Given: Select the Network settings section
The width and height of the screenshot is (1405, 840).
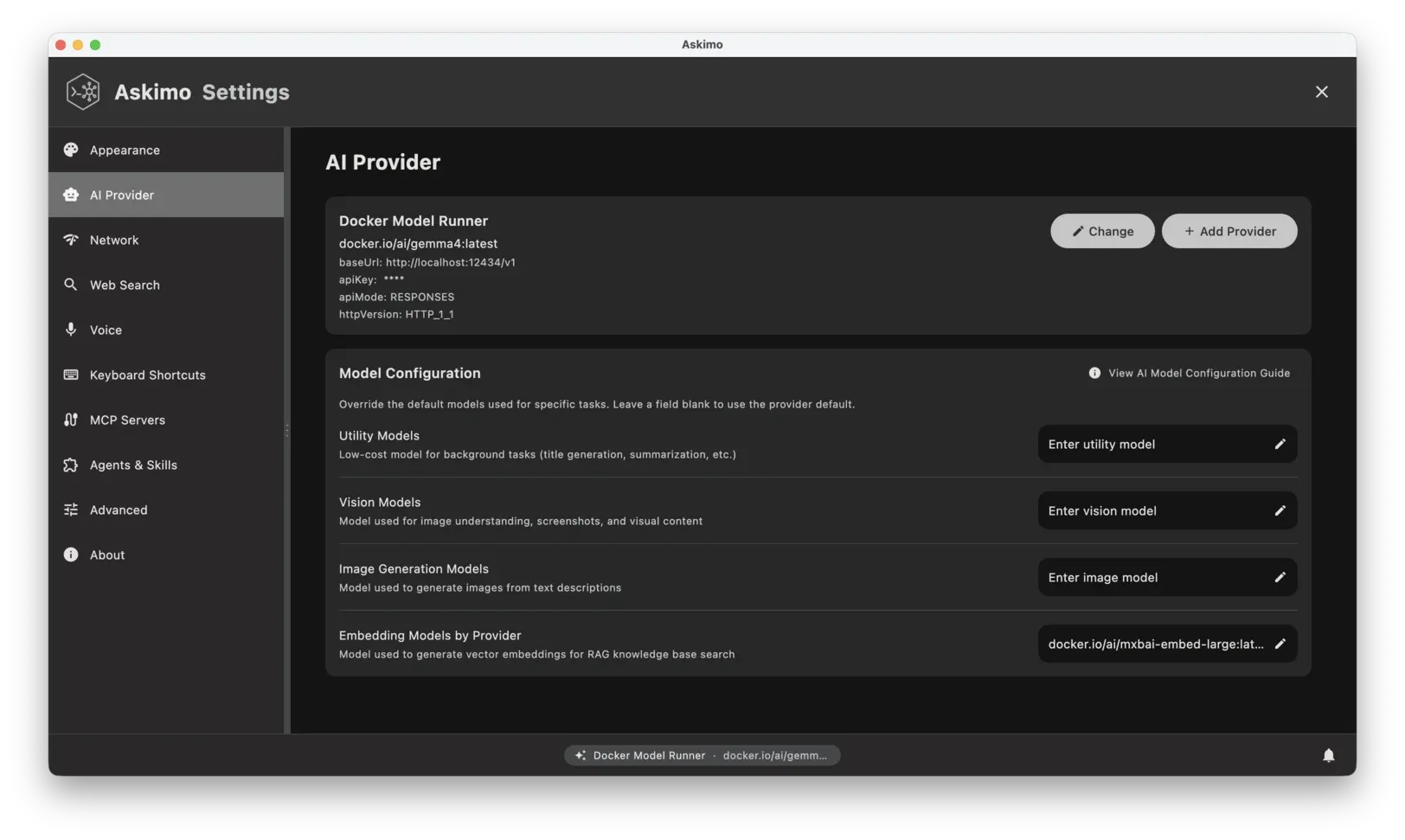Looking at the screenshot, I should point(166,240).
